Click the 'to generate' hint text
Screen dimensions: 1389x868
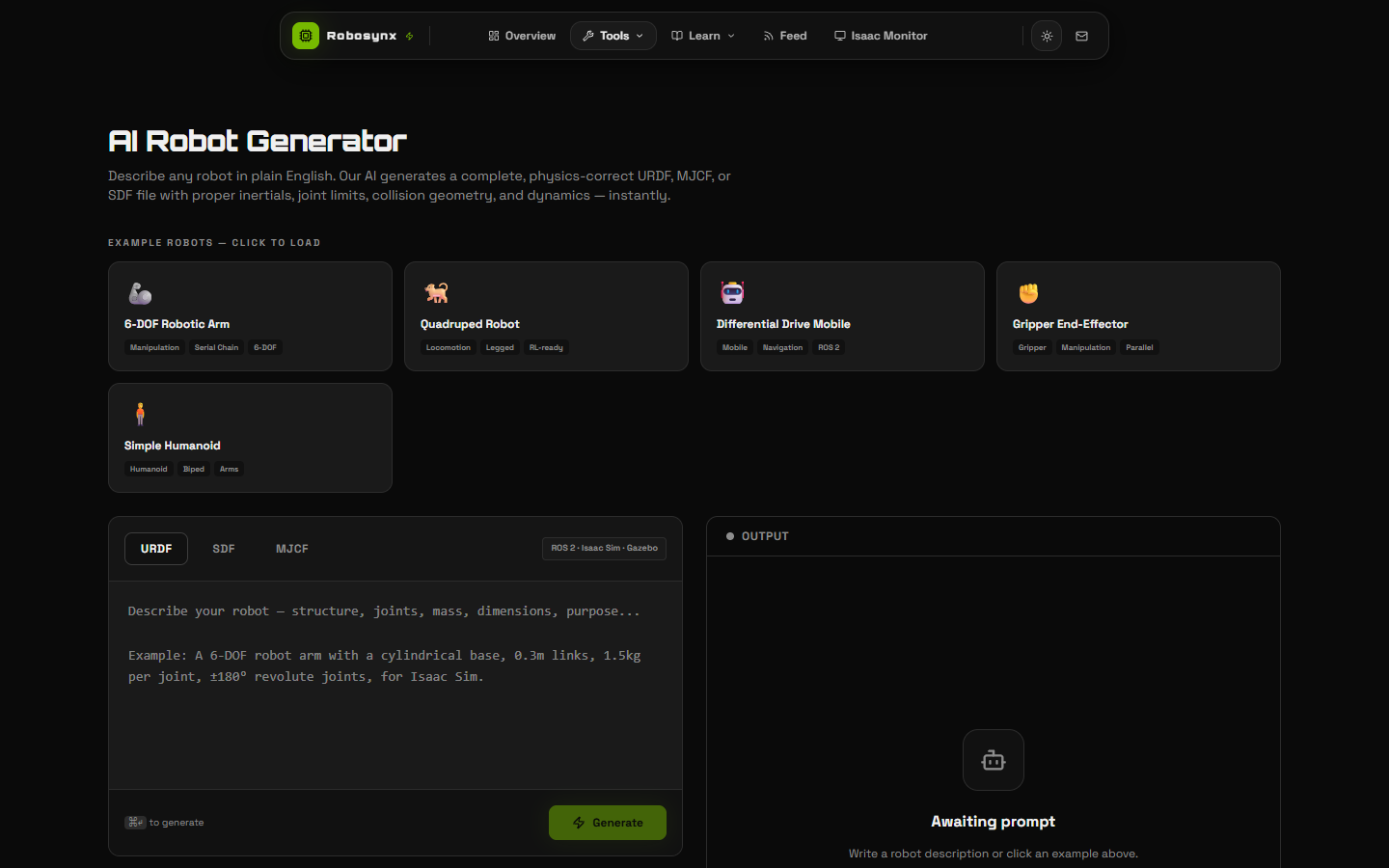coord(177,823)
